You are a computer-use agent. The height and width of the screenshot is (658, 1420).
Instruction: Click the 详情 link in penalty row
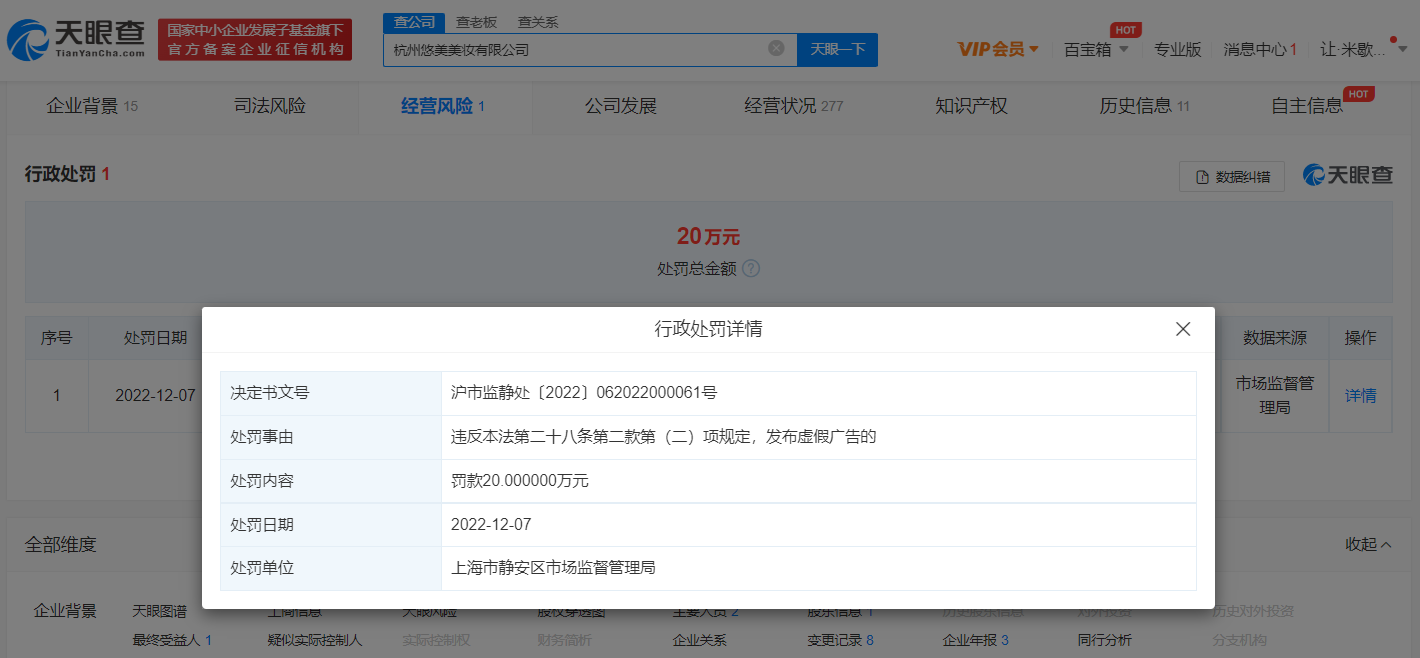click(1360, 395)
